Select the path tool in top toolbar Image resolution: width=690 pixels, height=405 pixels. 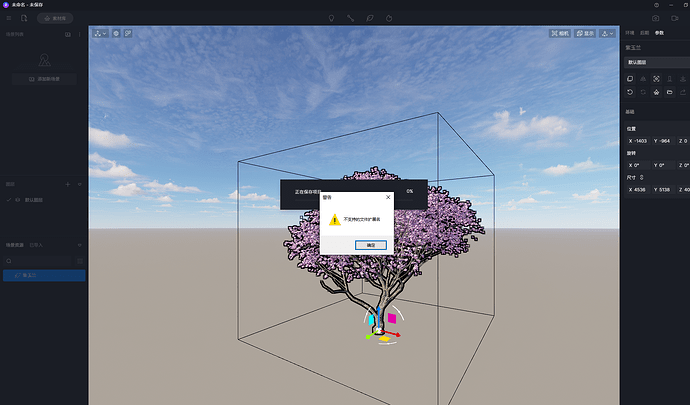click(x=351, y=18)
